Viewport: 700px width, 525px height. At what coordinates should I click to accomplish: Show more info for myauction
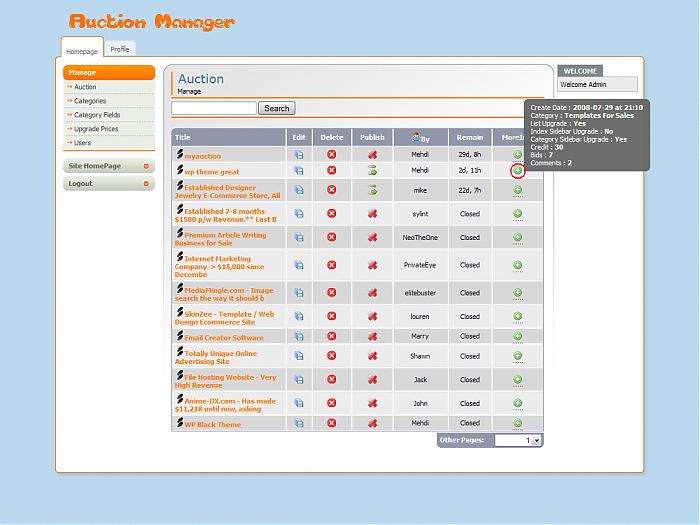pos(517,155)
